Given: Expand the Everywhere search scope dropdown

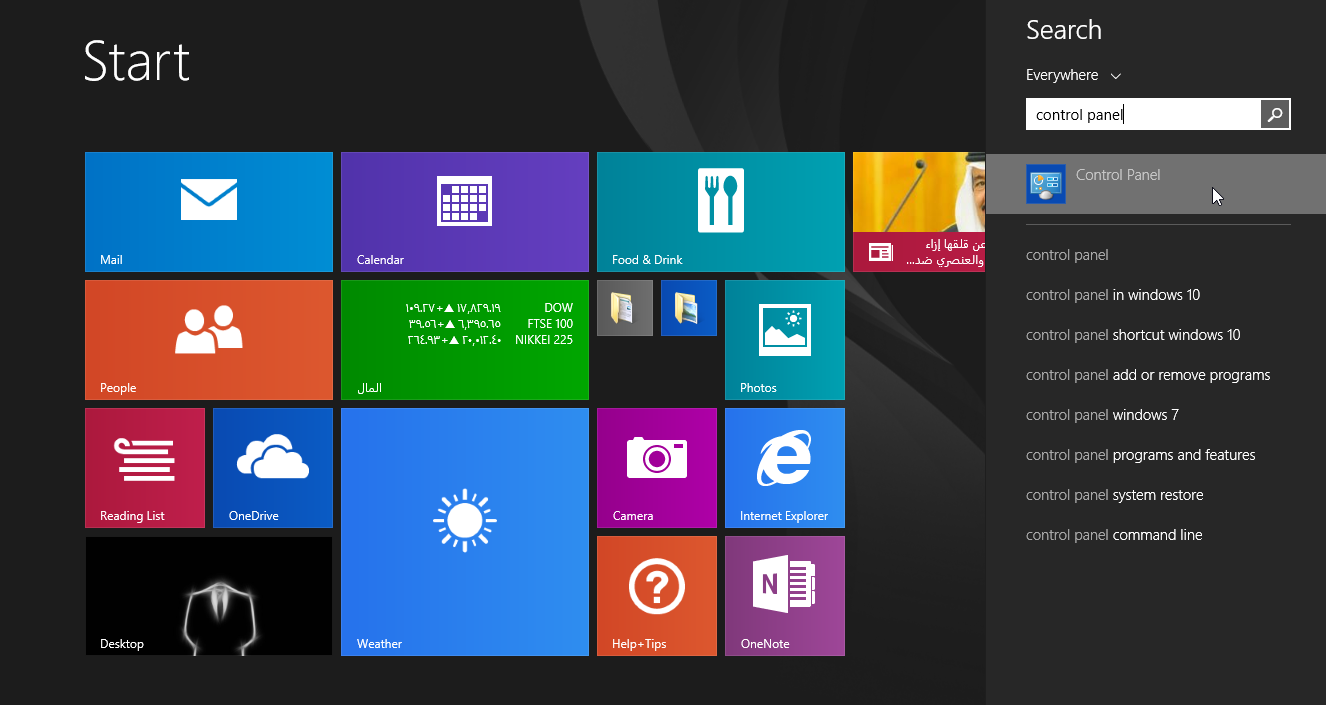Looking at the screenshot, I should [1073, 75].
